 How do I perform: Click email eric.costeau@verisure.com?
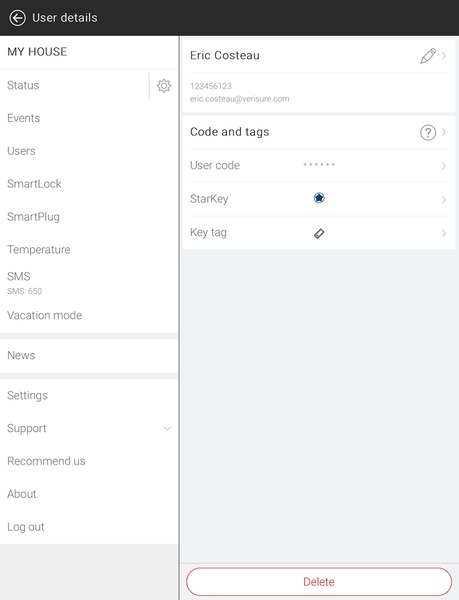click(x=239, y=99)
